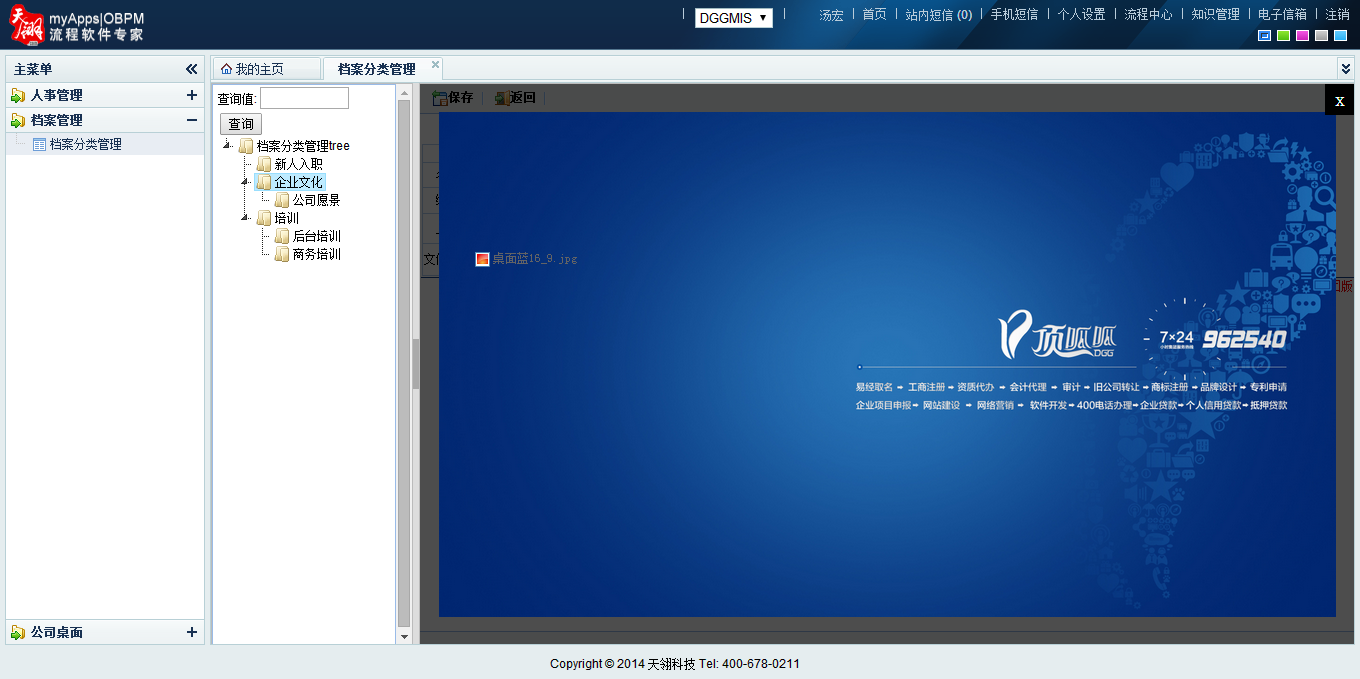Click the 新人入职 folder icon

point(264,164)
